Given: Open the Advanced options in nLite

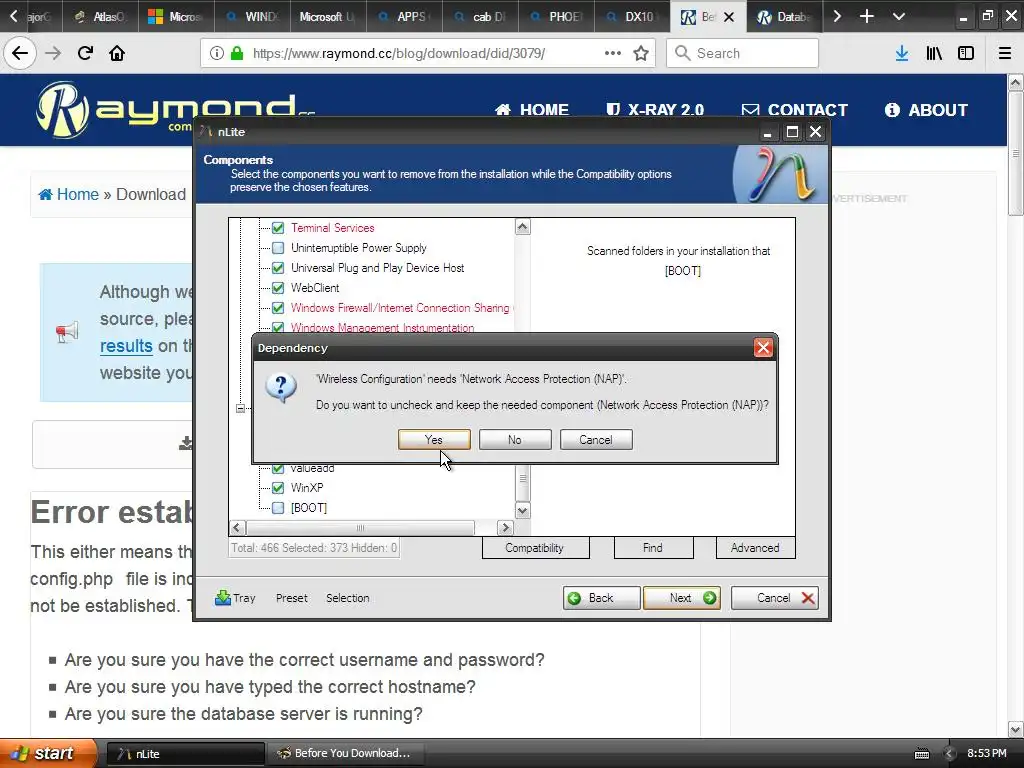Looking at the screenshot, I should click(x=756, y=548).
